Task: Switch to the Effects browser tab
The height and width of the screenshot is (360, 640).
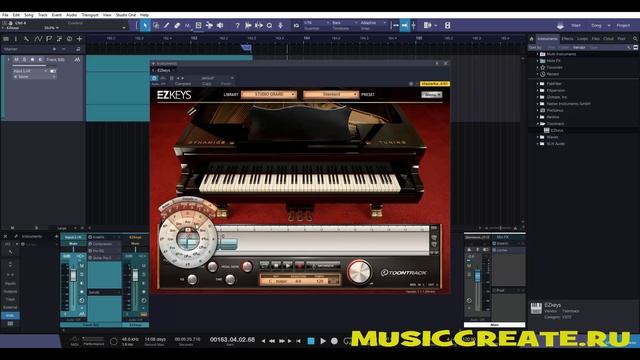Action: click(x=567, y=39)
